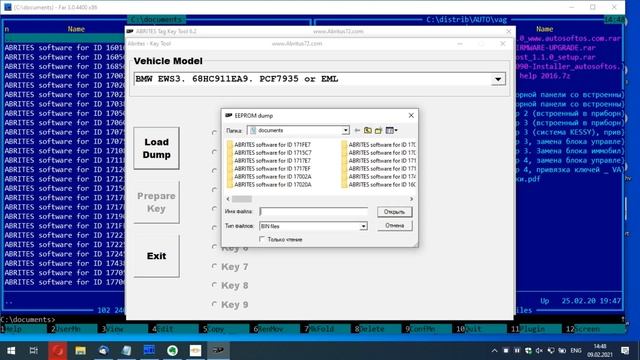
Task: Click the 'C:\distrib\AUTO\vag' panel title
Action: point(467,20)
